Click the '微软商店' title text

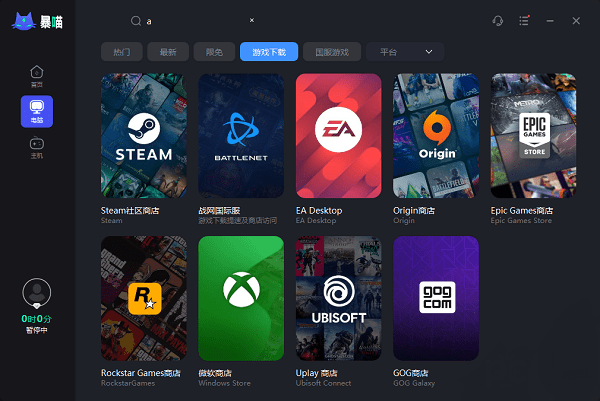(215, 373)
